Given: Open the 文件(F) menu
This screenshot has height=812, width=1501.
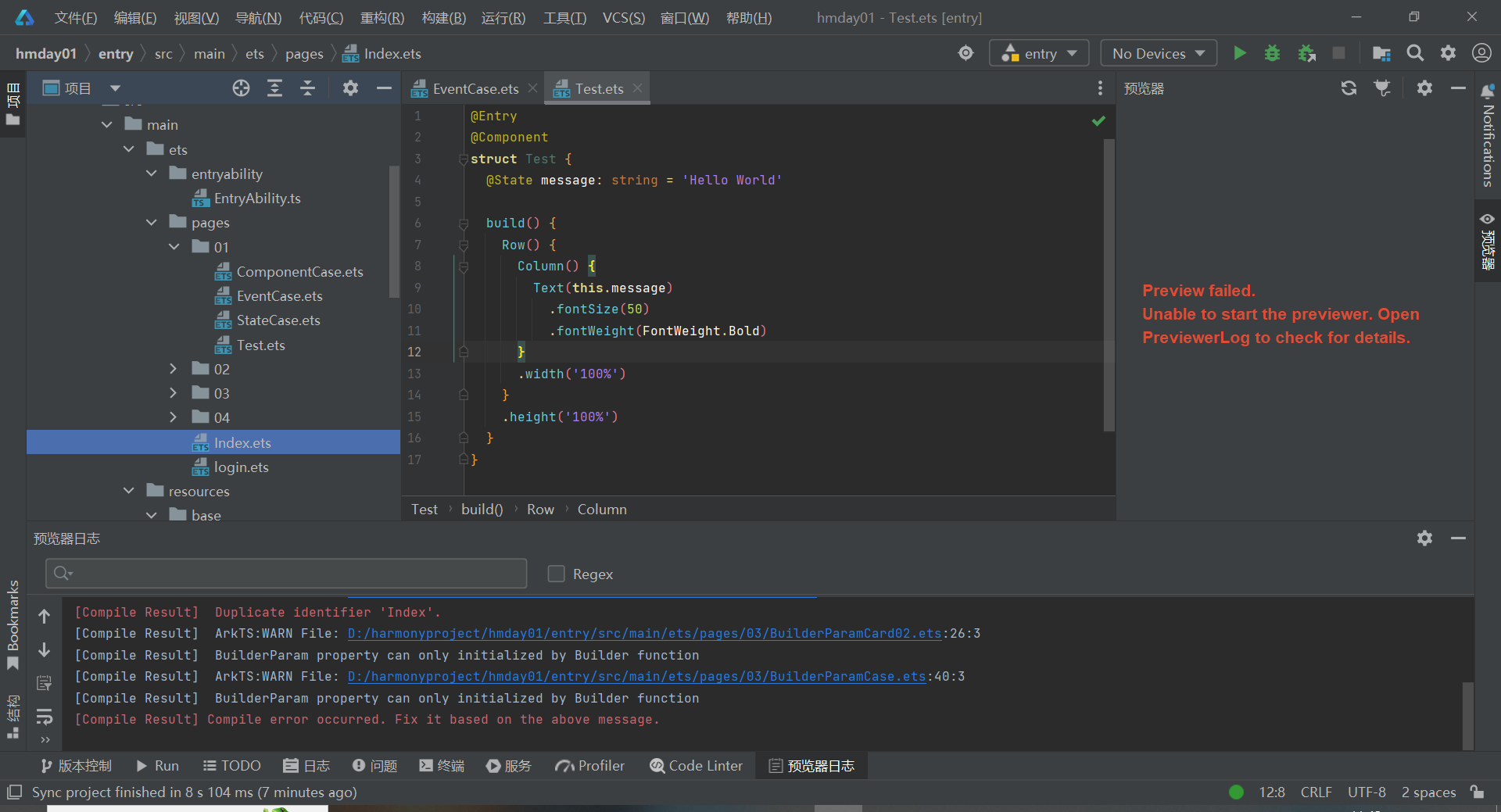Looking at the screenshot, I should pos(76,18).
